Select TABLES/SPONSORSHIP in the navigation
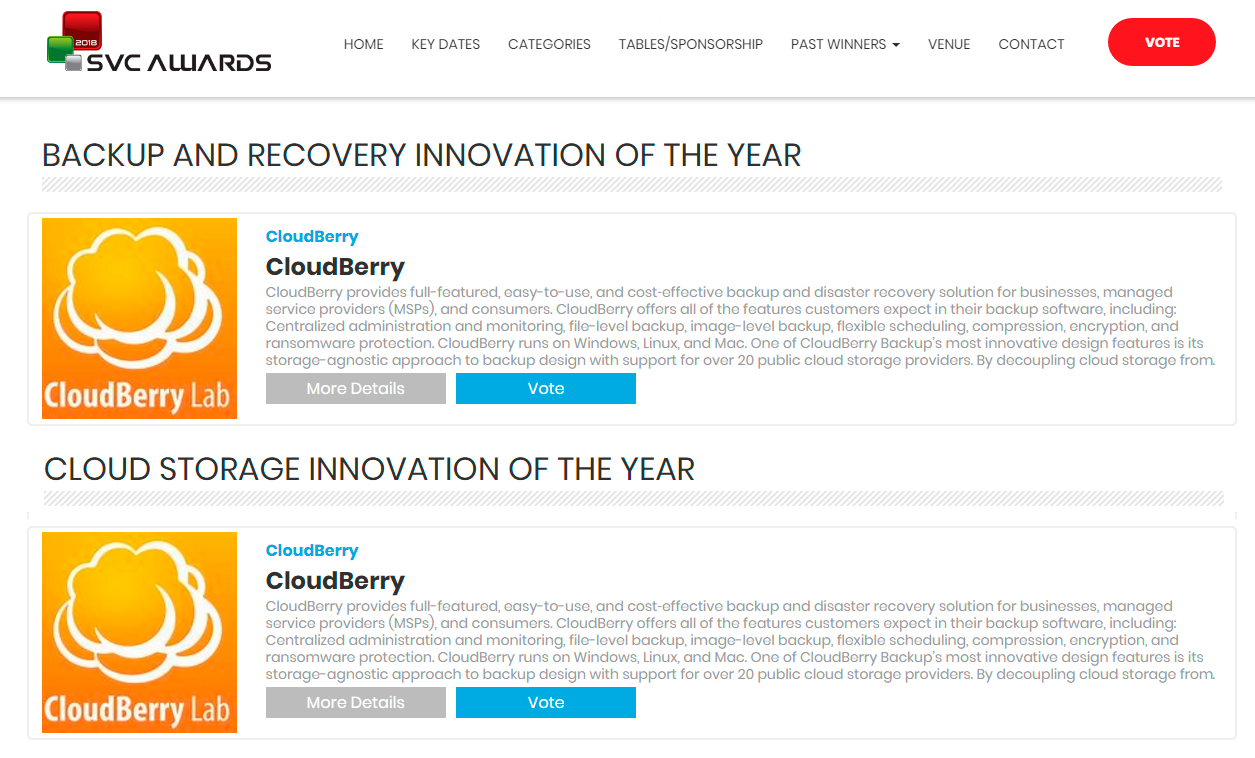The width and height of the screenshot is (1255, 758). tap(691, 44)
